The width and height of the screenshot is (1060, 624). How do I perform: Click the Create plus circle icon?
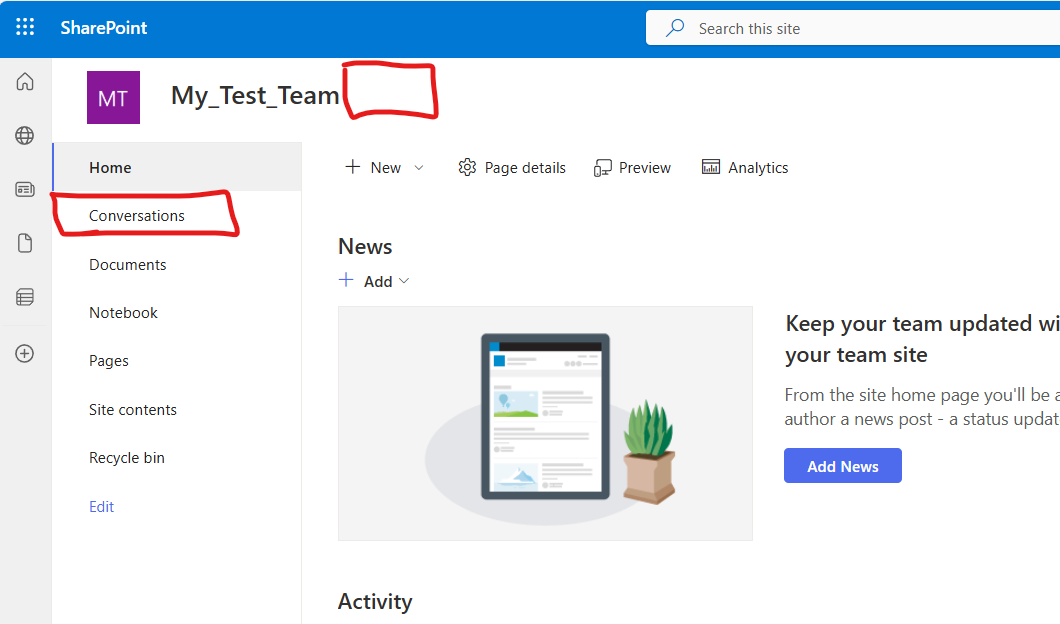(25, 354)
